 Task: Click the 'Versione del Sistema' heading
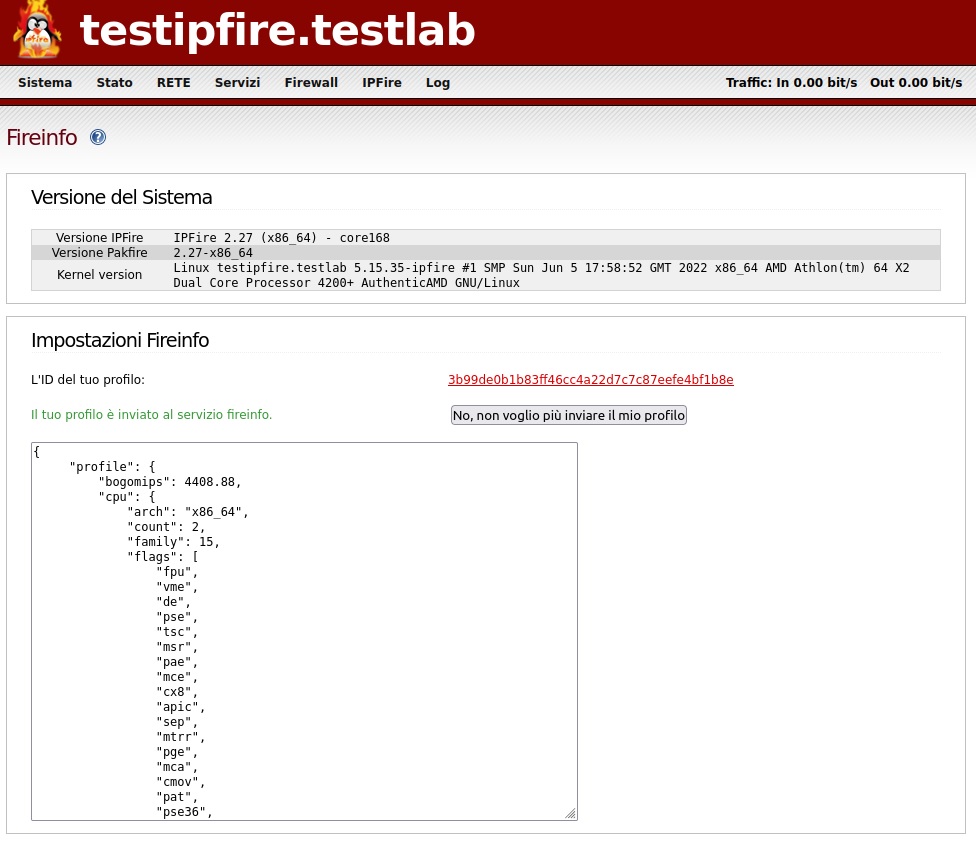[121, 197]
